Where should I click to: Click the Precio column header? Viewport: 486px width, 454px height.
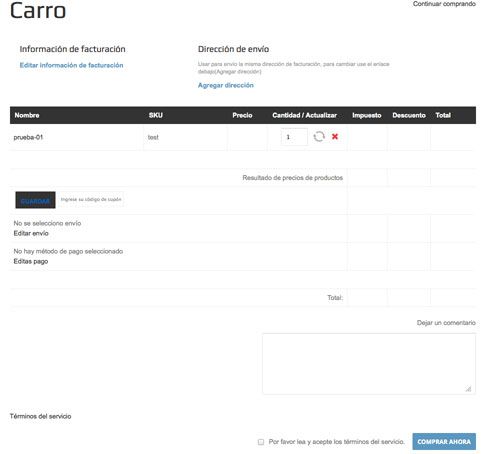point(242,115)
